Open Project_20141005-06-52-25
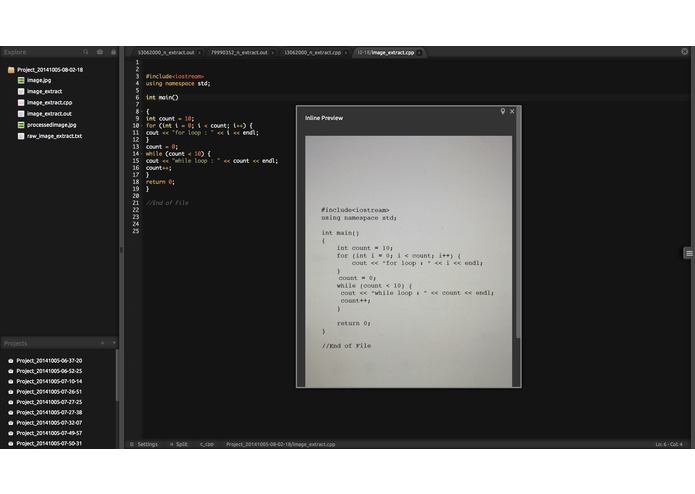 click(x=49, y=371)
